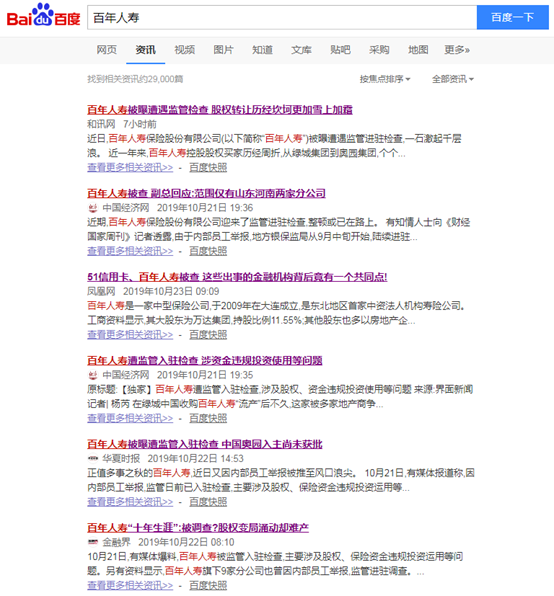Image resolution: width=554 pixels, height=596 pixels.
Task: Open headline 百年人寿被查 副总回应
Action: point(206,193)
